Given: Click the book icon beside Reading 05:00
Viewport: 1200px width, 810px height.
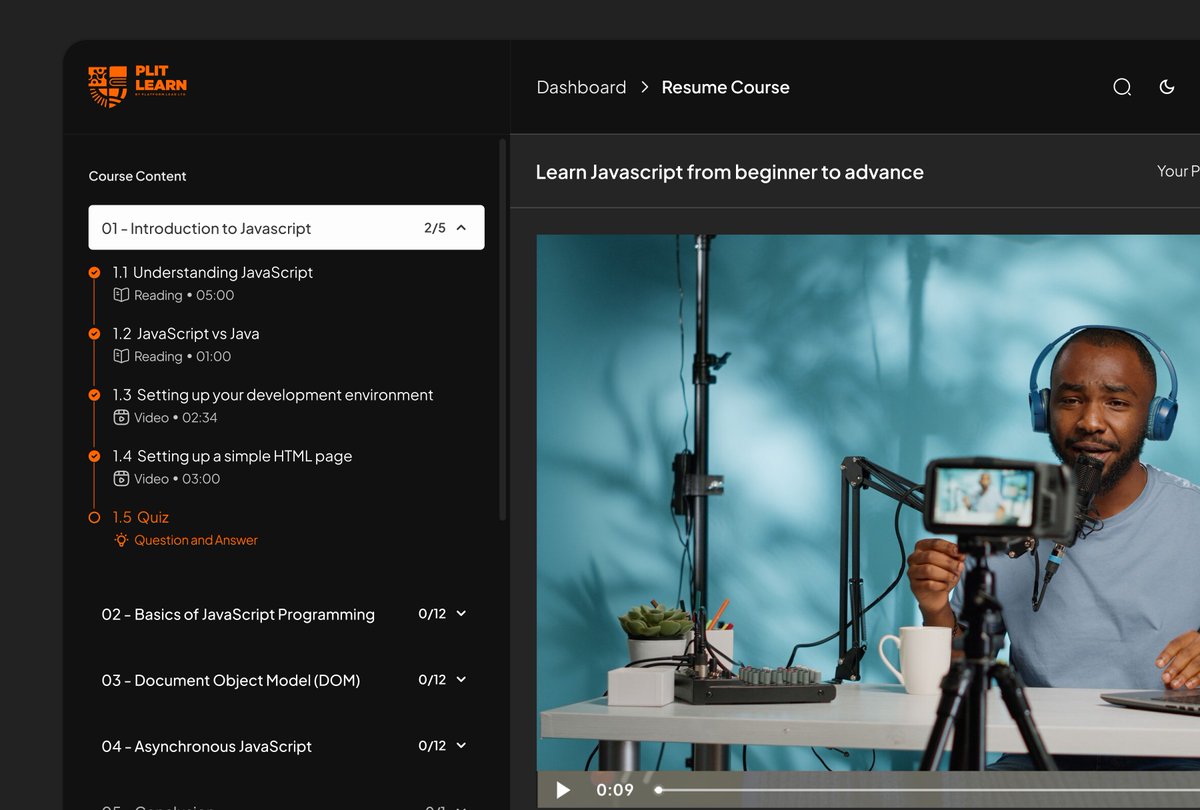Looking at the screenshot, I should [x=121, y=295].
